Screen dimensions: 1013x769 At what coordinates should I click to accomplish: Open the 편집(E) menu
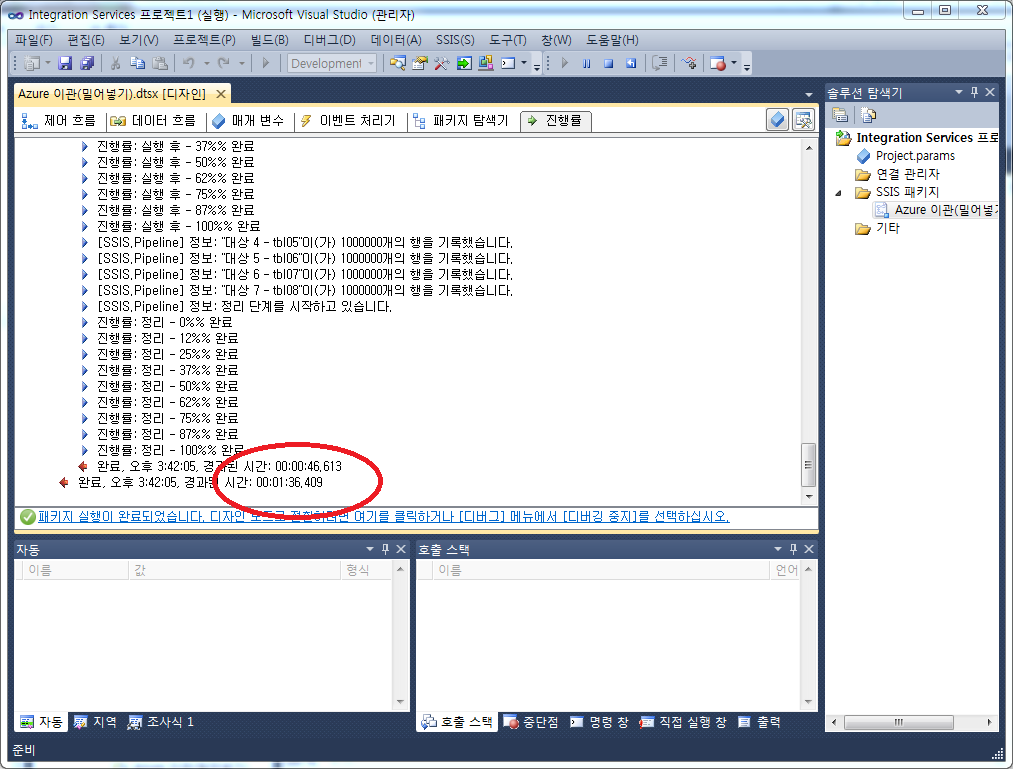click(x=86, y=40)
